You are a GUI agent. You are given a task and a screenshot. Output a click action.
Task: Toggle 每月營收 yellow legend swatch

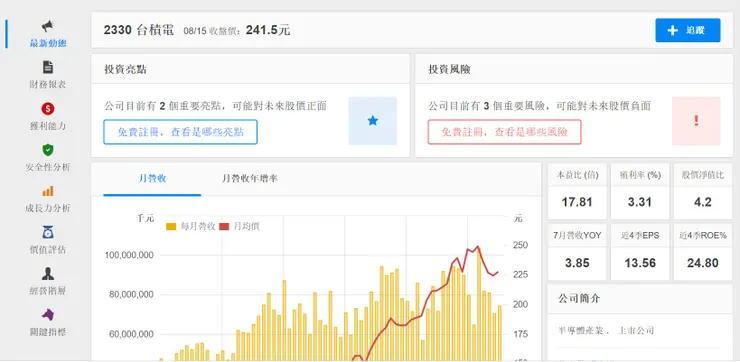coord(171,227)
